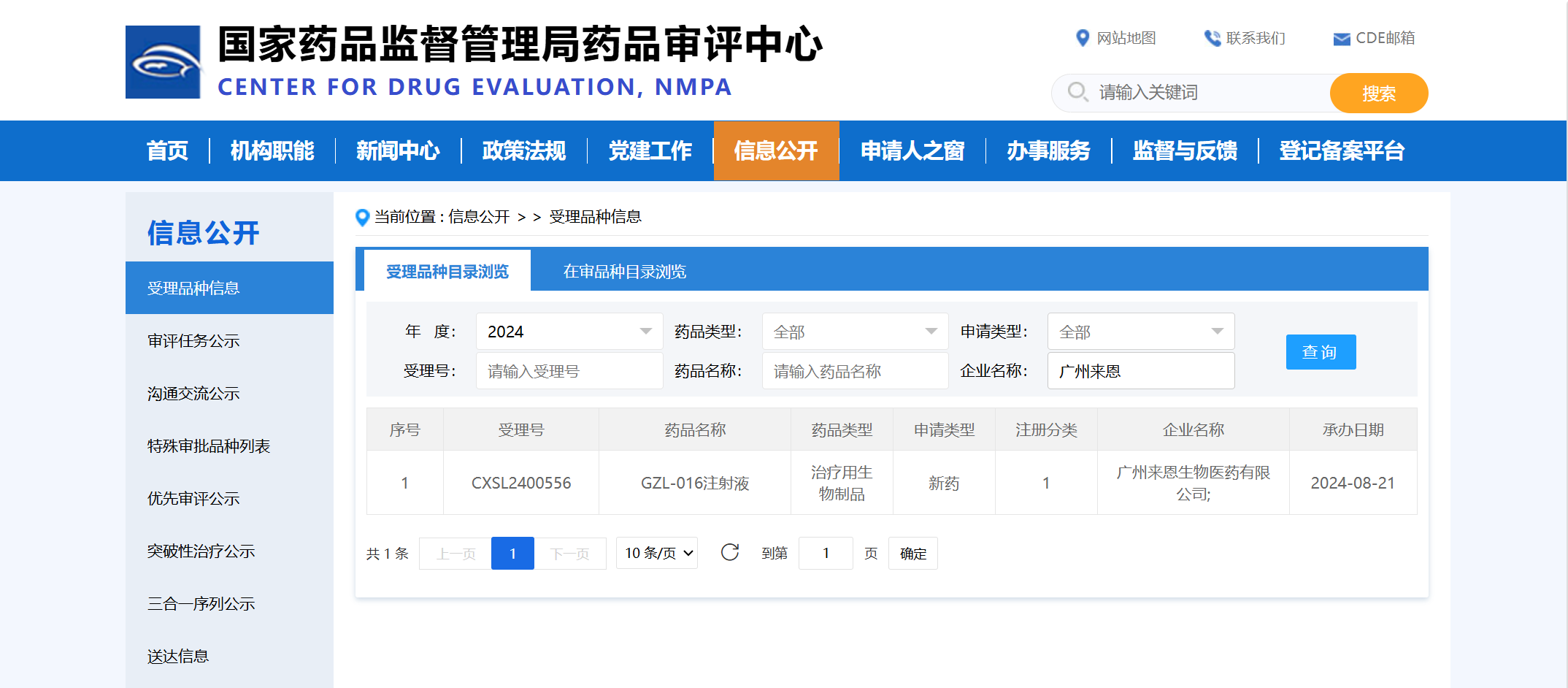Open 政策法规 menu
Screen dimensions: 1568x688
[524, 150]
